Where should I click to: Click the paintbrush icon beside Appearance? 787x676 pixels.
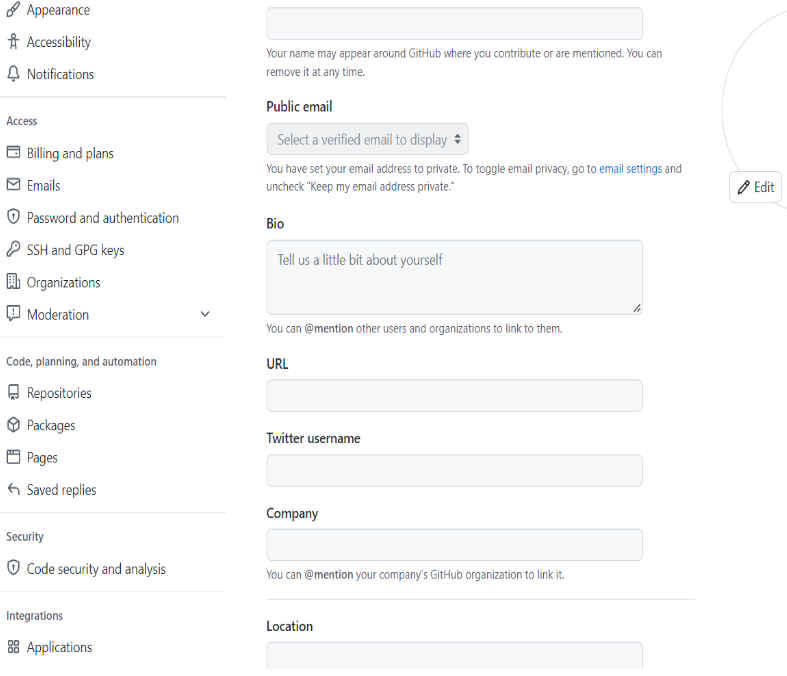13,10
